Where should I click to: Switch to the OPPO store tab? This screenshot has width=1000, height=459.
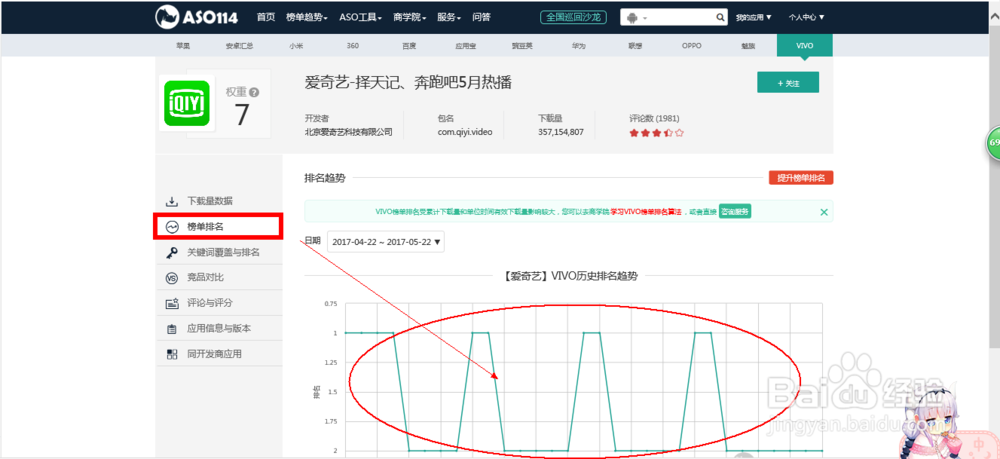(691, 46)
